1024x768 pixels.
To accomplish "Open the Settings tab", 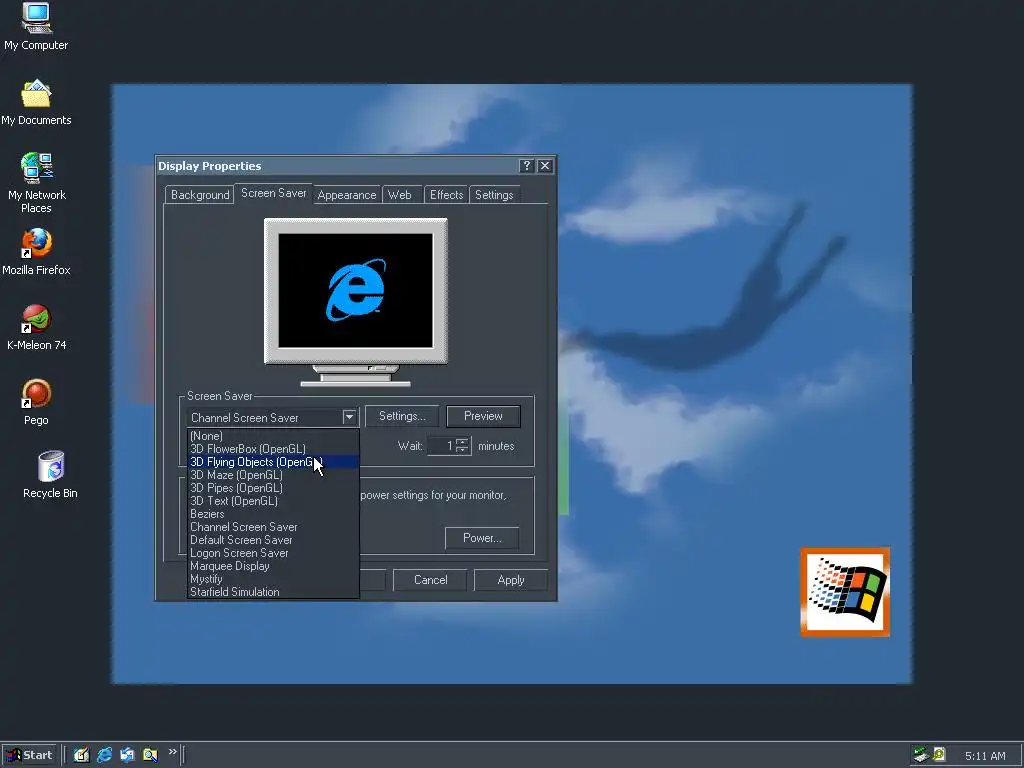I will [x=494, y=195].
